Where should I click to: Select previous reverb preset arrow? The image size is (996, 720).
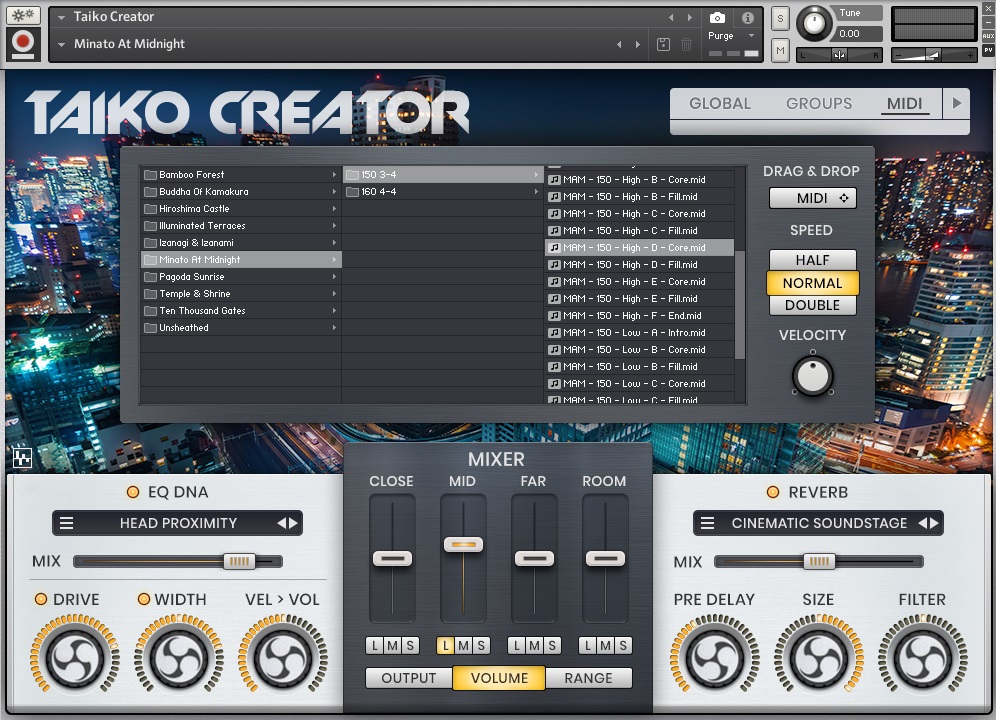coord(922,523)
